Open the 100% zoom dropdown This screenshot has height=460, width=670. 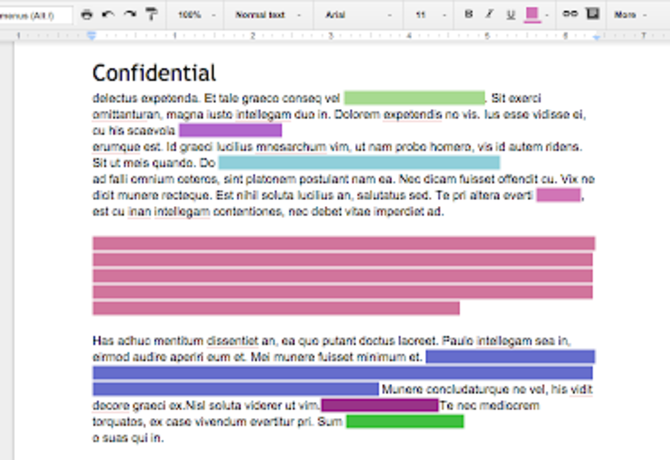[x=196, y=15]
